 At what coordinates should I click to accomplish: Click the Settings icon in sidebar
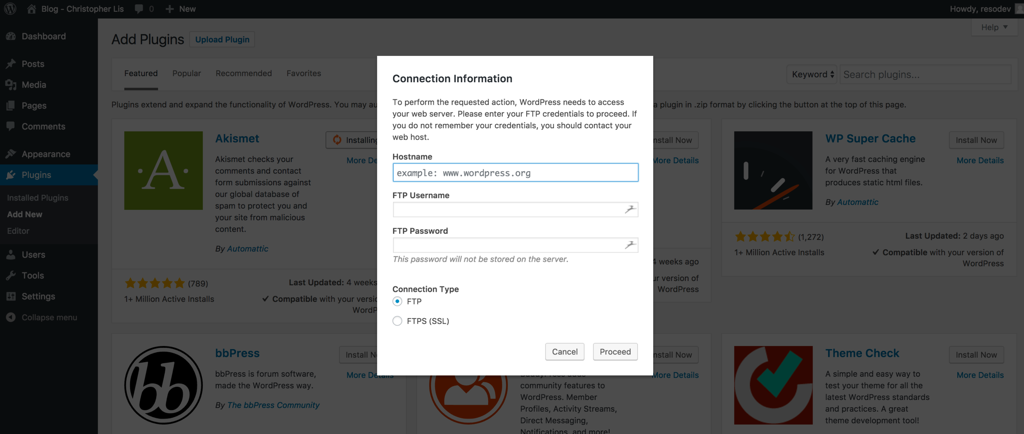pyautogui.click(x=10, y=296)
